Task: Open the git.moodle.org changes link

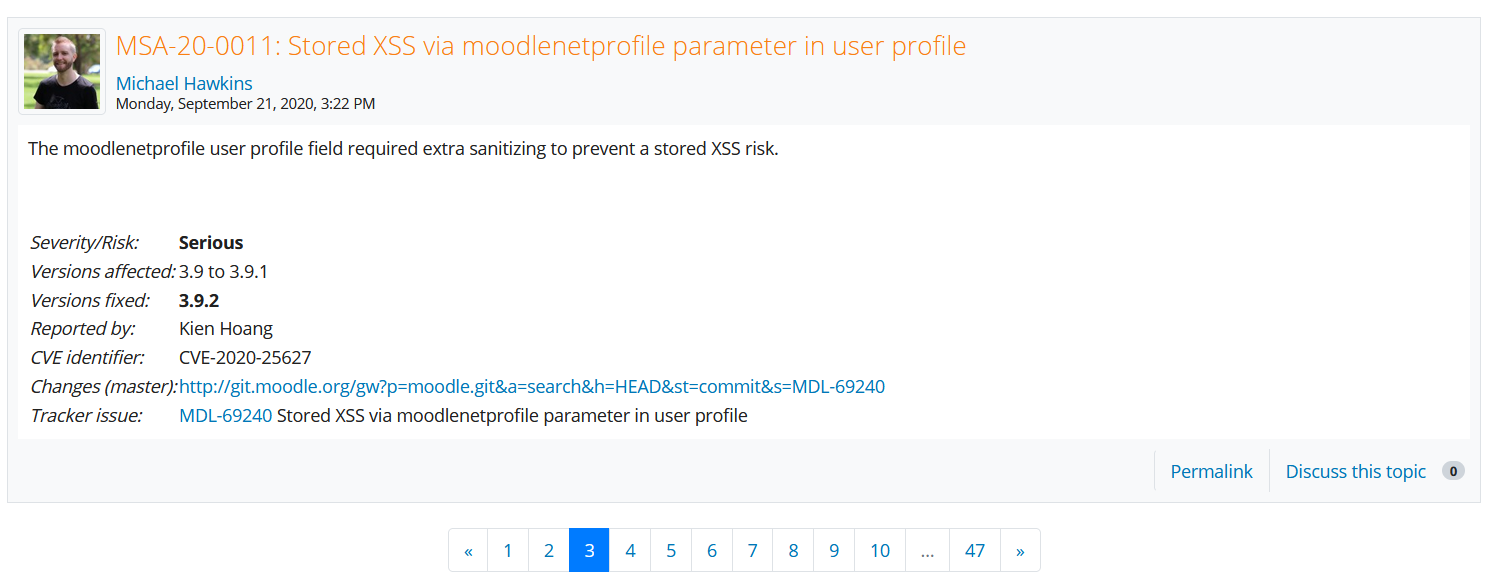Action: [x=531, y=386]
